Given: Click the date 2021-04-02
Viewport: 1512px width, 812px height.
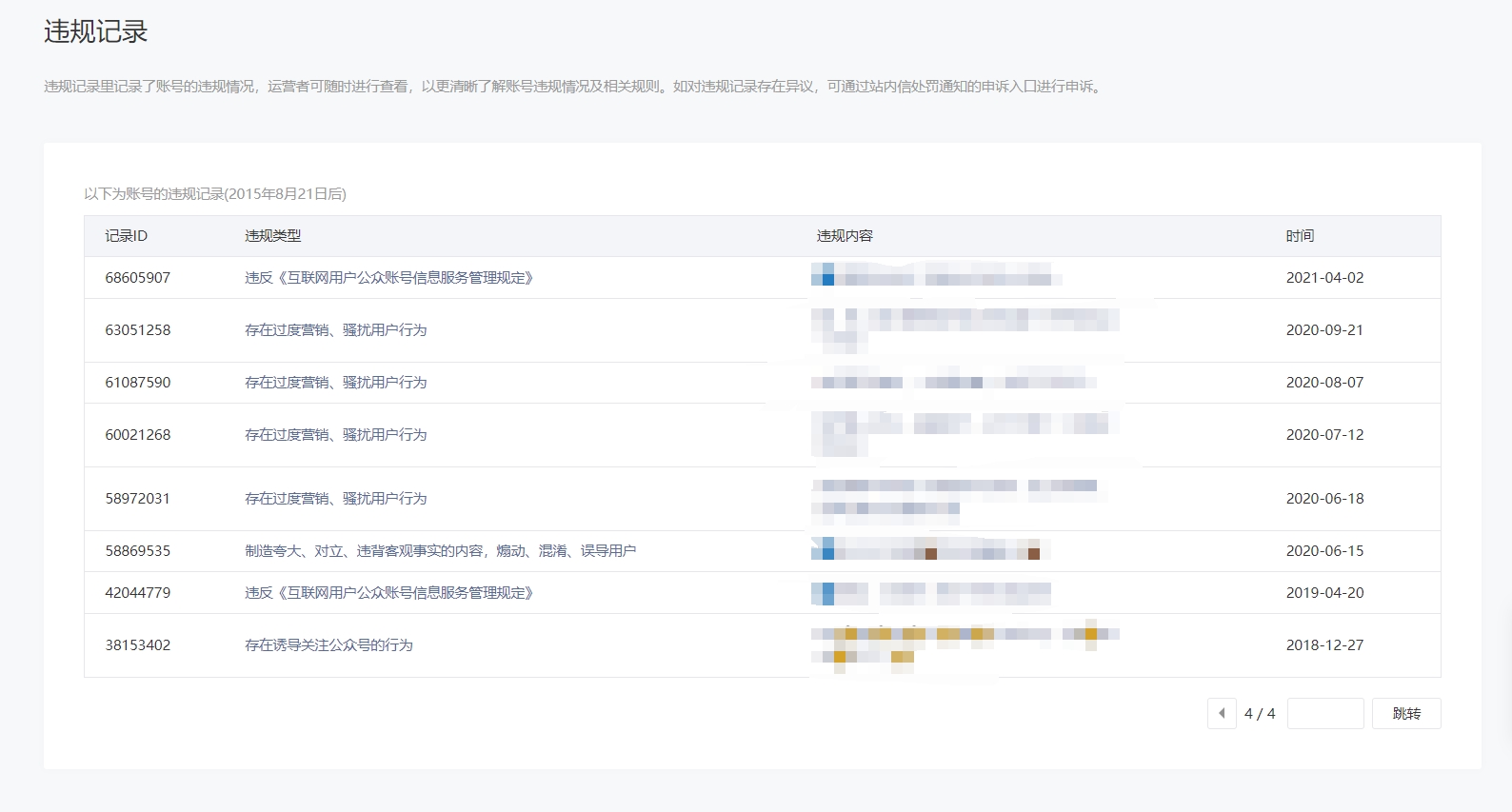Looking at the screenshot, I should tap(1325, 278).
